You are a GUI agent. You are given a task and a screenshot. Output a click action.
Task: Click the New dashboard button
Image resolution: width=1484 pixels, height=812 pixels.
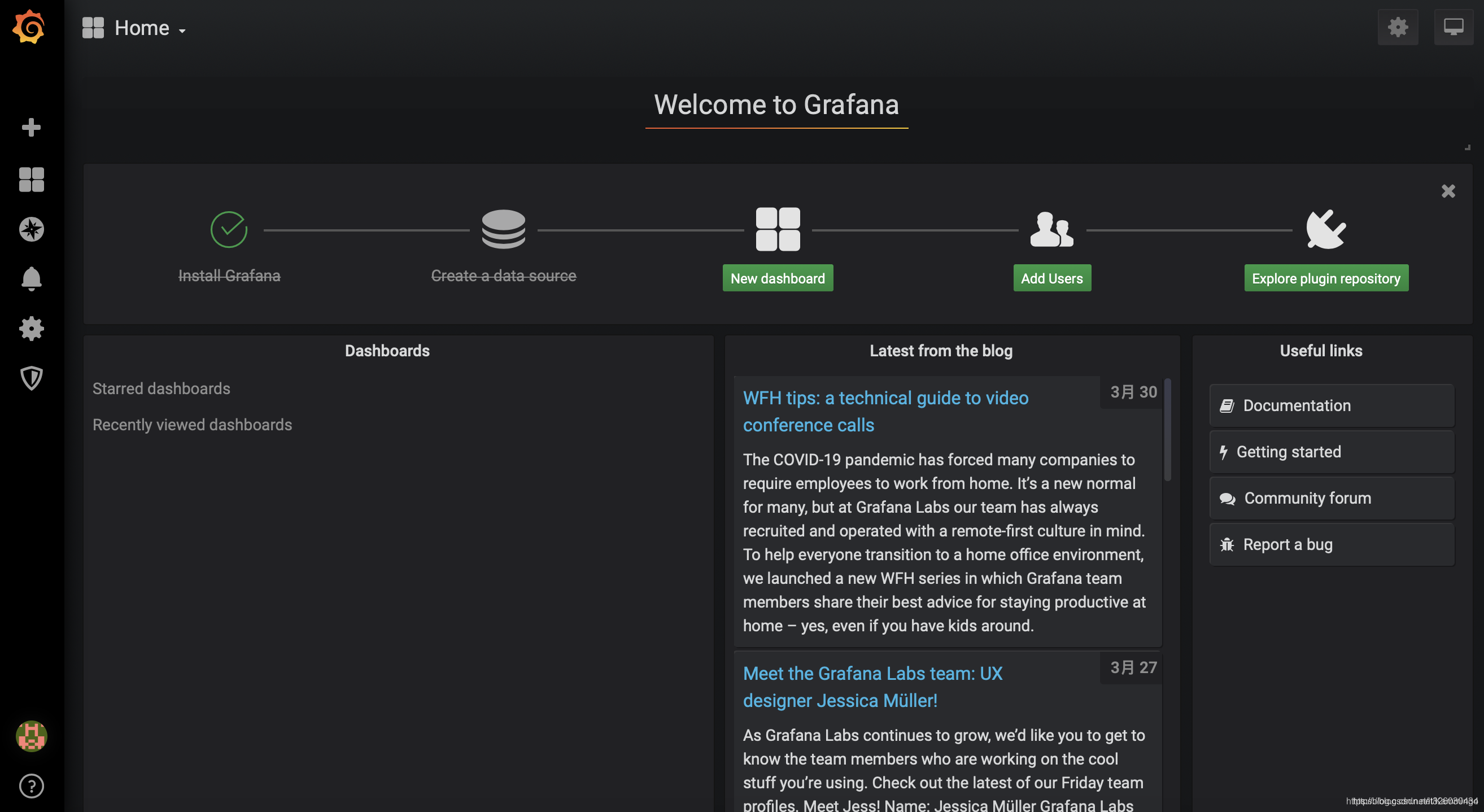coord(778,278)
